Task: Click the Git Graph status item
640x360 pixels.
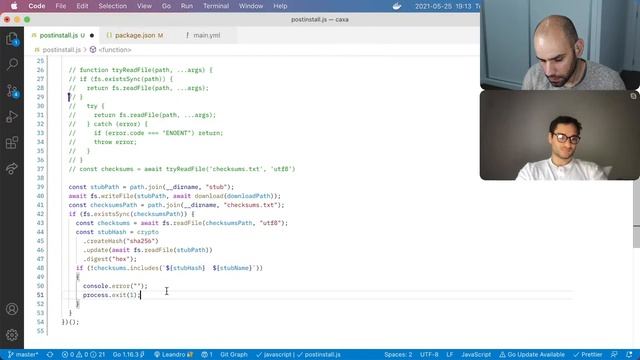Action: 234,355
